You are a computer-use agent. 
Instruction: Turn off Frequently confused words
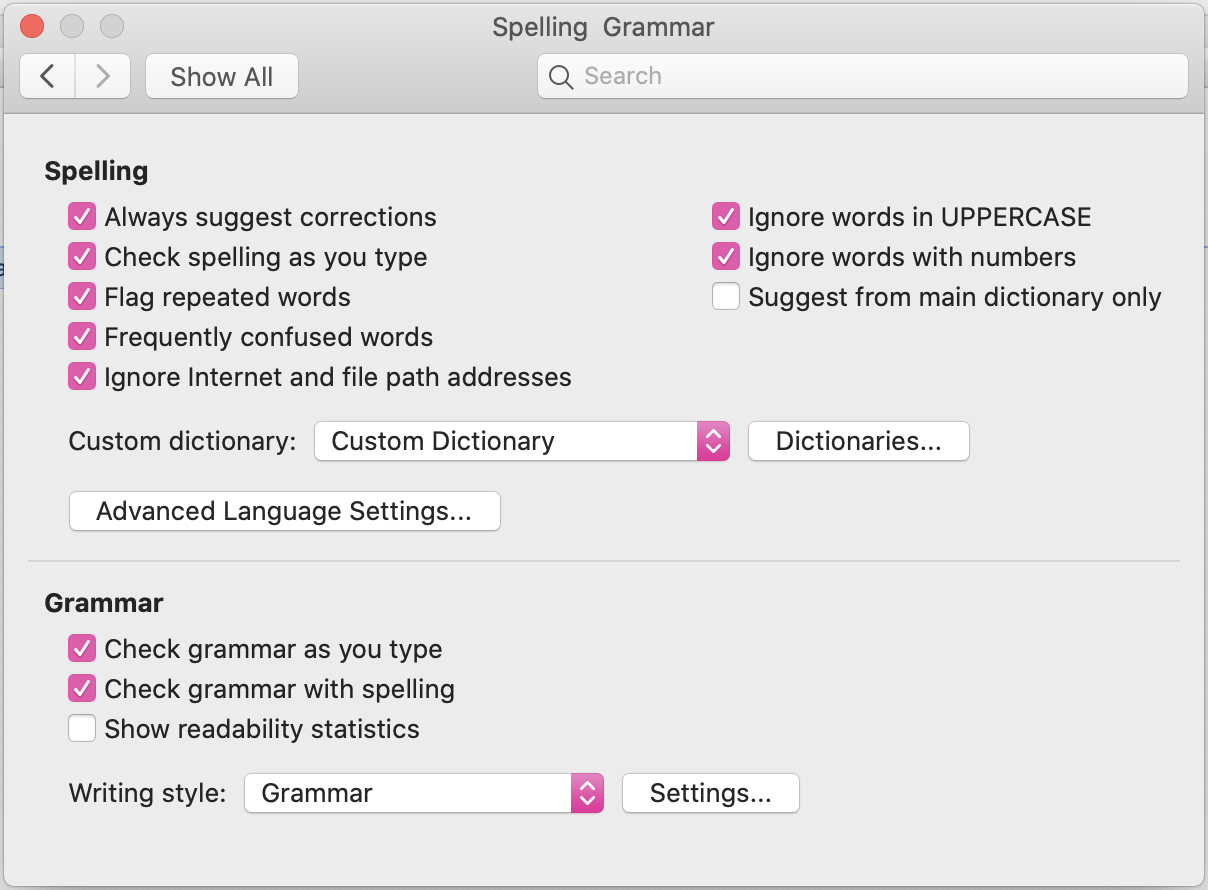pyautogui.click(x=82, y=337)
